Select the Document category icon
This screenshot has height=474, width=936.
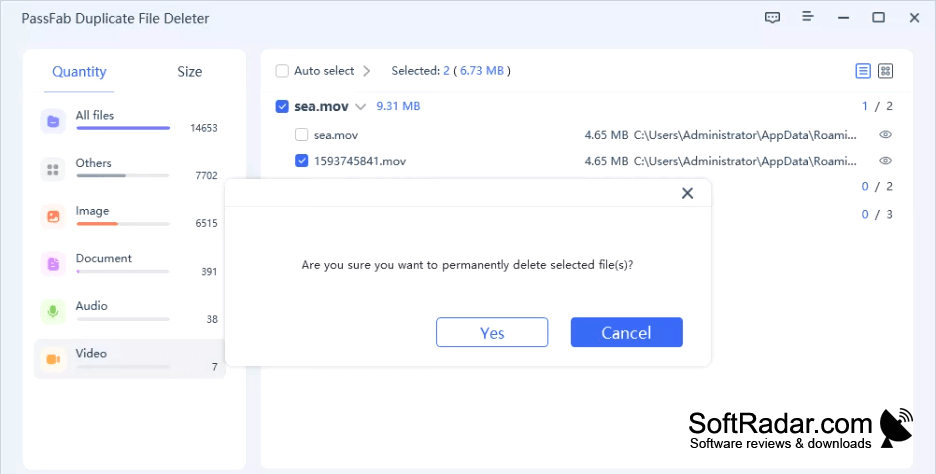(53, 264)
